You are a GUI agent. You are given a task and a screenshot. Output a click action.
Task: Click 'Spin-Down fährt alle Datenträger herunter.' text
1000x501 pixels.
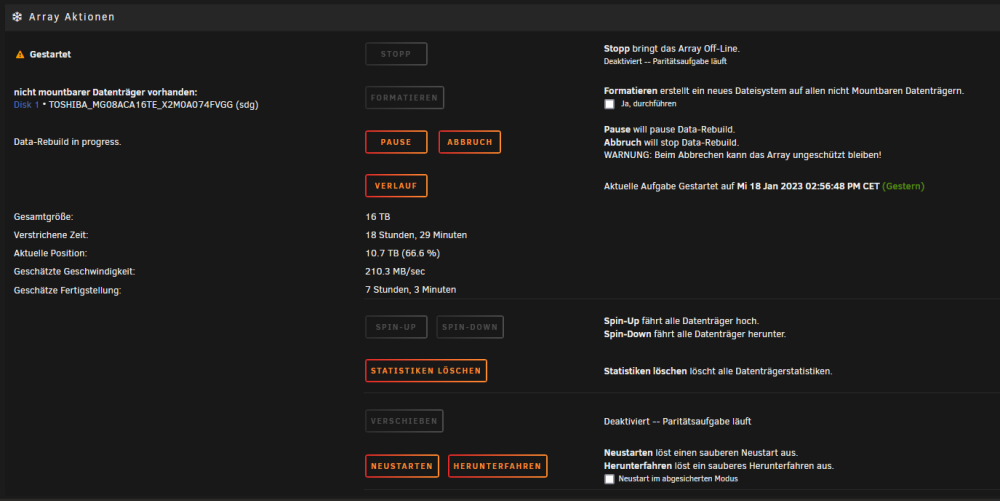[695, 334]
